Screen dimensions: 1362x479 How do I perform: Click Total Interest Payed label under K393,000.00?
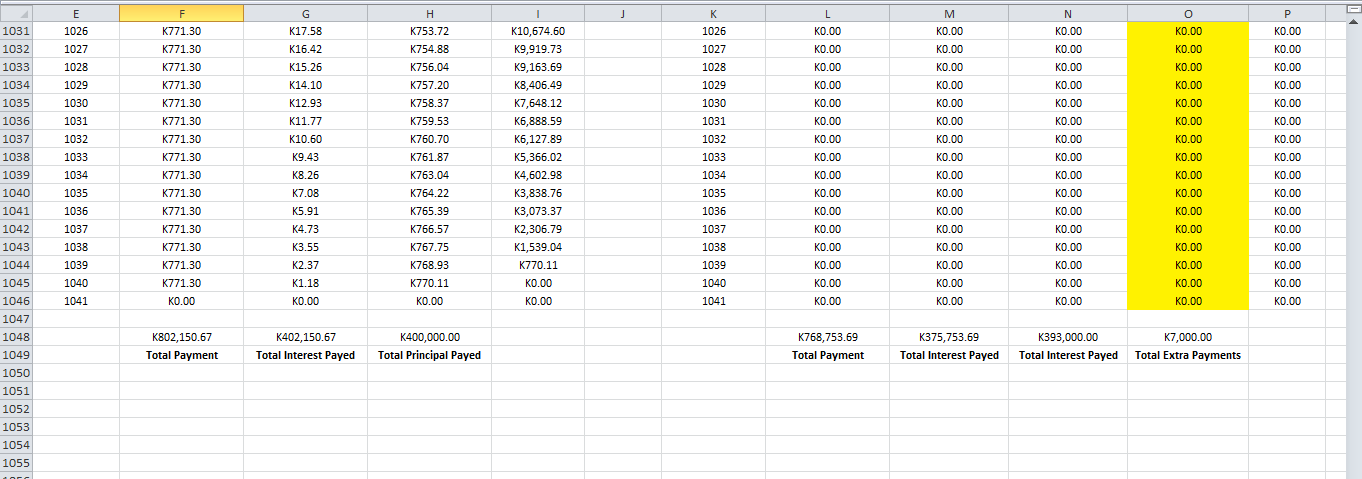[x=1068, y=355]
